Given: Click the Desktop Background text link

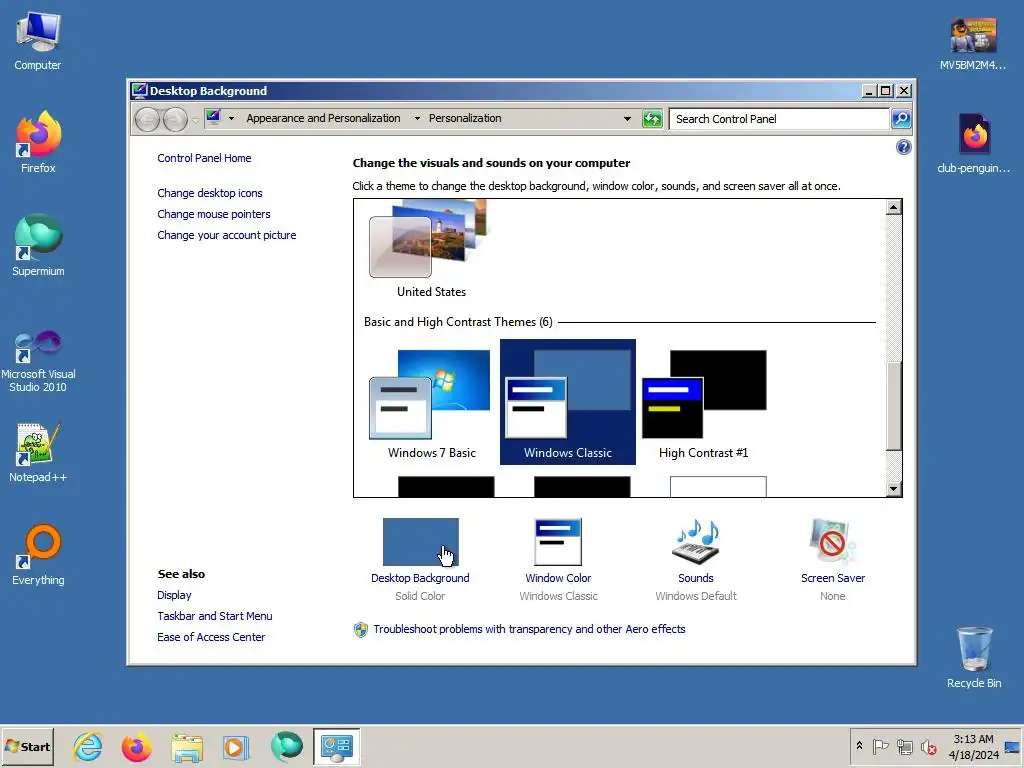Looking at the screenshot, I should click(420, 578).
